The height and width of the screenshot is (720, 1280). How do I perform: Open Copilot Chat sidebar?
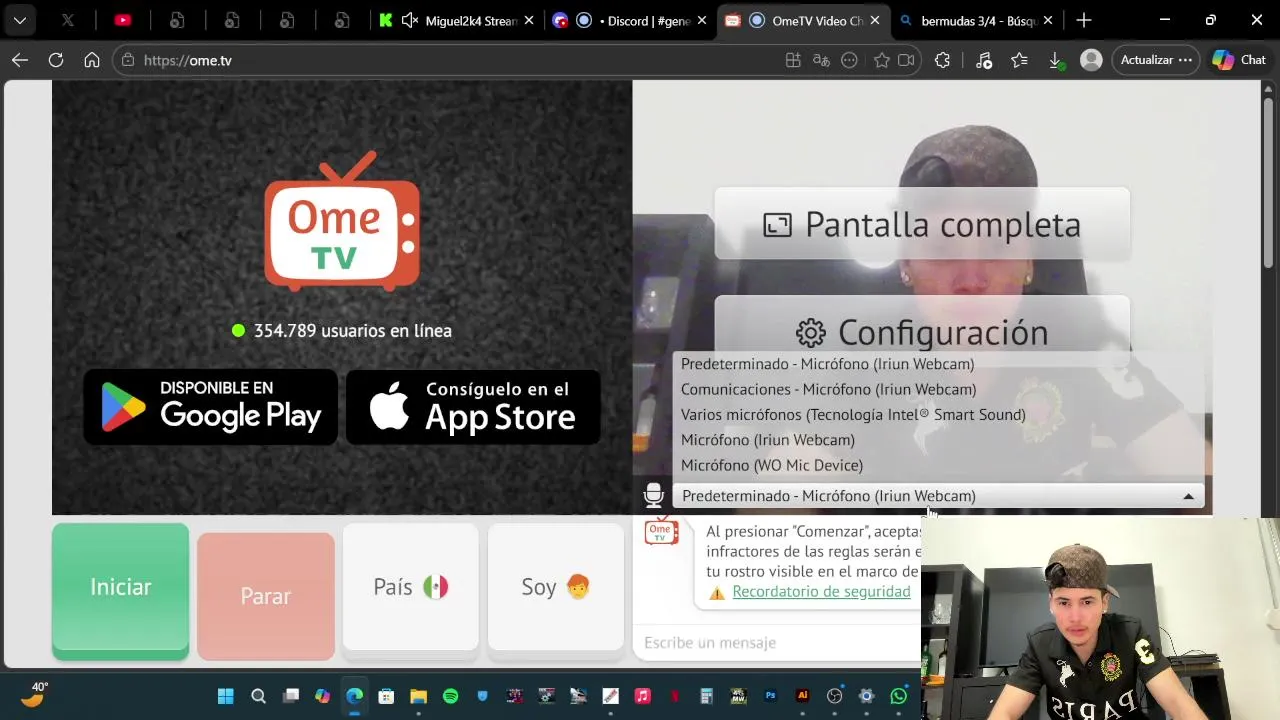1239,60
